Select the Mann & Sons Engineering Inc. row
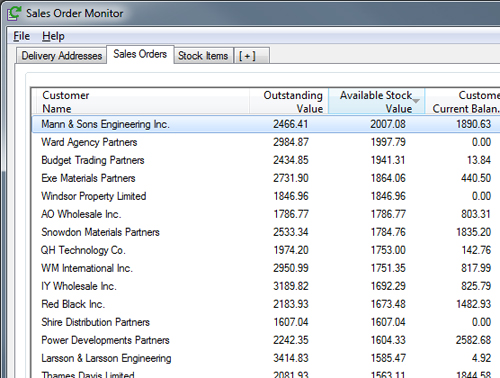This screenshot has height=378, width=500. pyautogui.click(x=266, y=124)
